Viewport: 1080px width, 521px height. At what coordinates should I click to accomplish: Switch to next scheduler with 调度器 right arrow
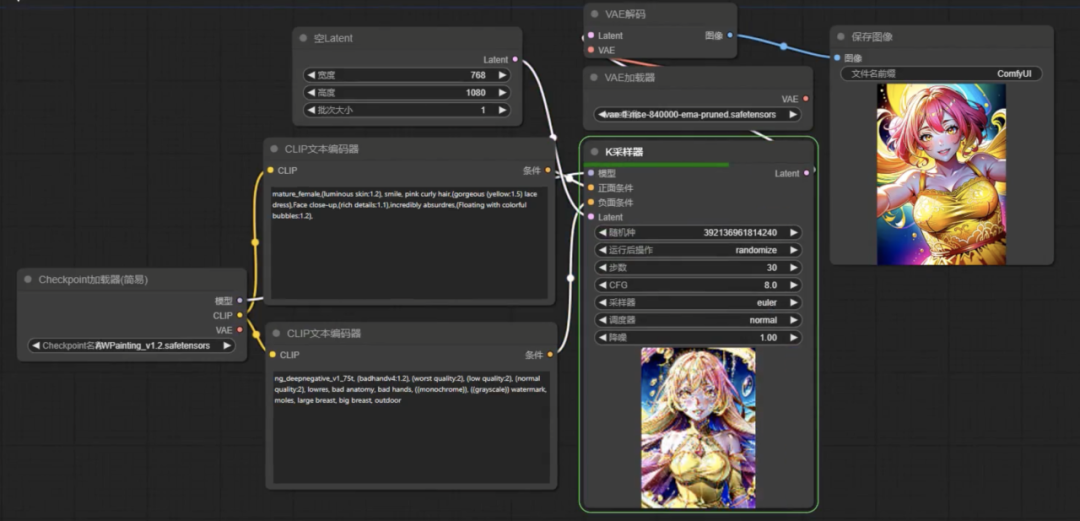pyautogui.click(x=793, y=320)
